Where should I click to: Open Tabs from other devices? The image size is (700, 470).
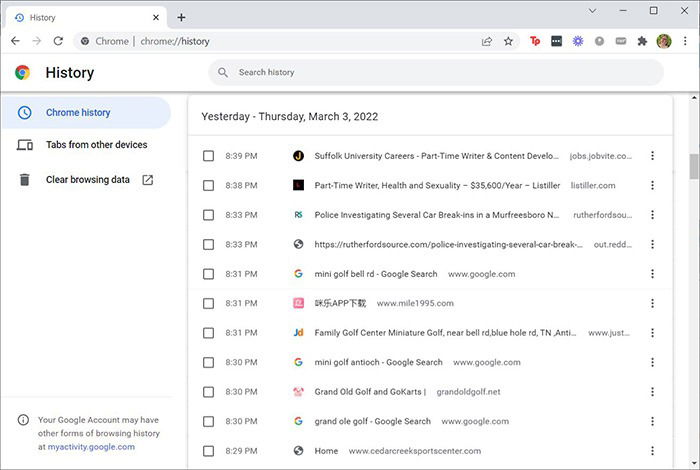96,145
